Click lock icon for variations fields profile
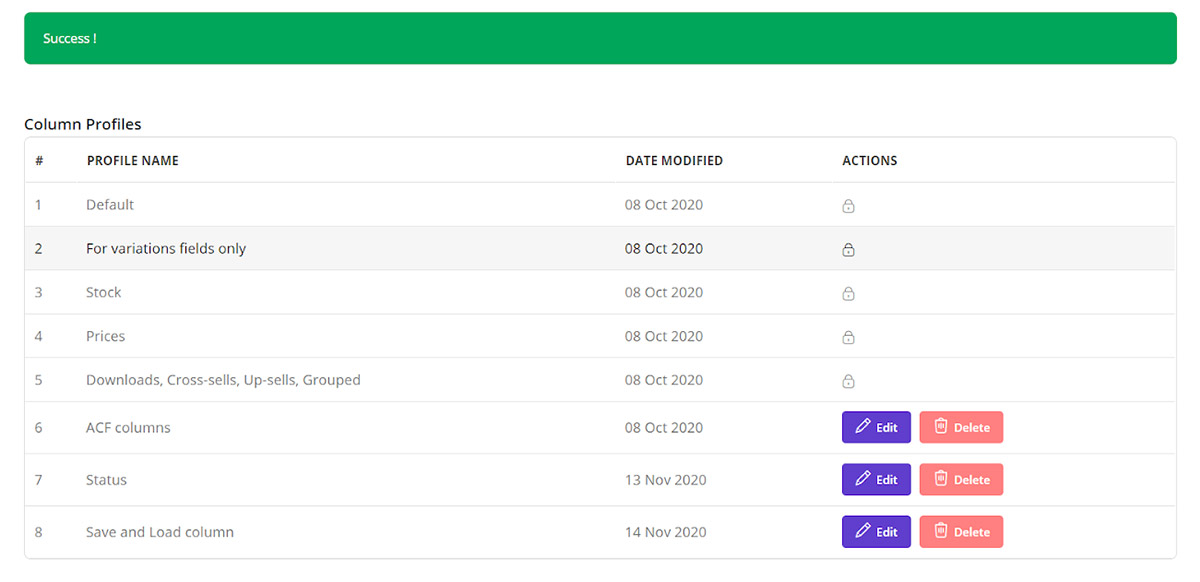Image resolution: width=1200 pixels, height=582 pixels. pyautogui.click(x=848, y=250)
